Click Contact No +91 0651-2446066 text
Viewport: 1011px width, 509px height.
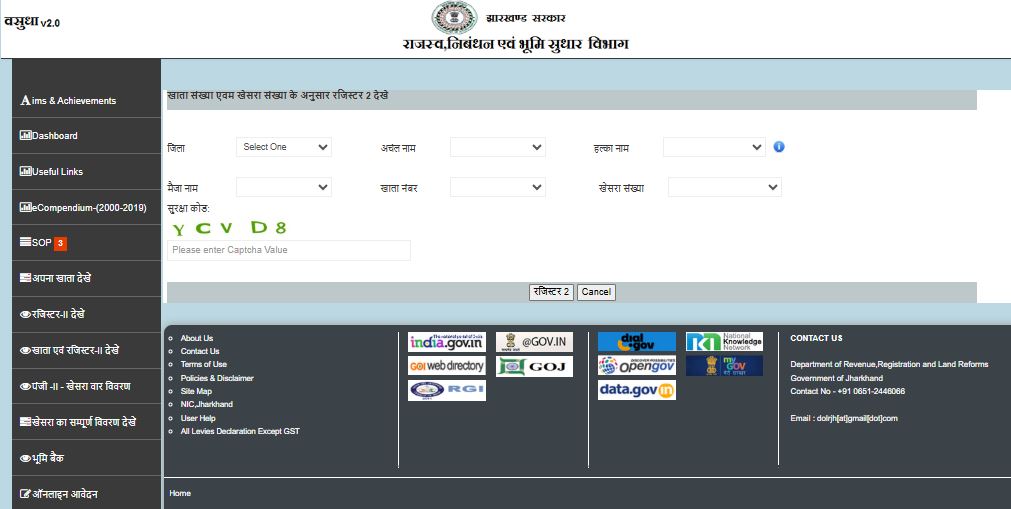pos(848,391)
